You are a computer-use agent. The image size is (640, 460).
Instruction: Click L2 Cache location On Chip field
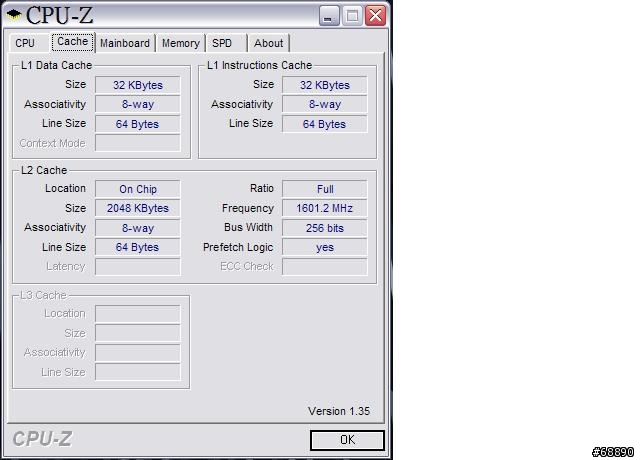(138, 189)
